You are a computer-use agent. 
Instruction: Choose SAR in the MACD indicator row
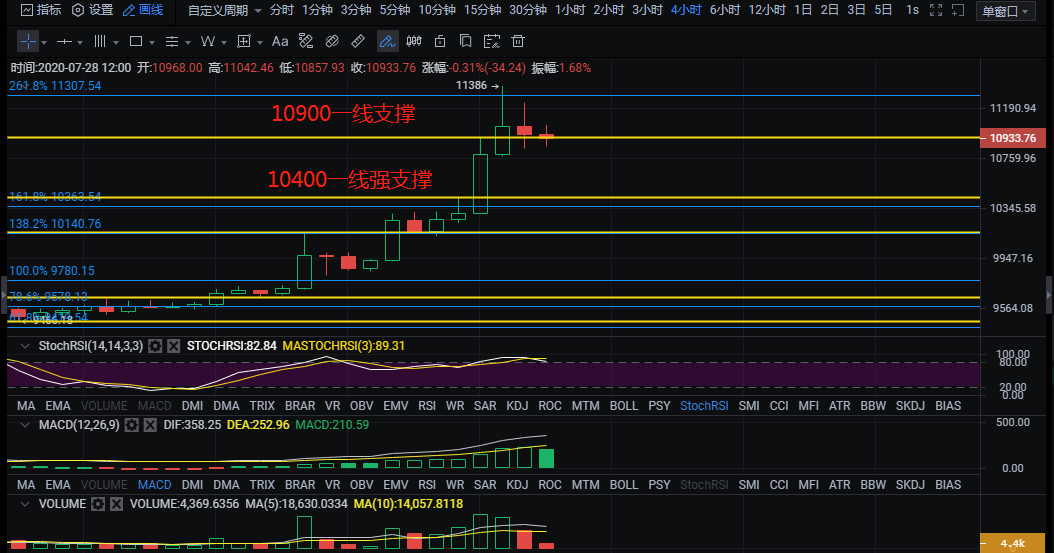tap(485, 484)
